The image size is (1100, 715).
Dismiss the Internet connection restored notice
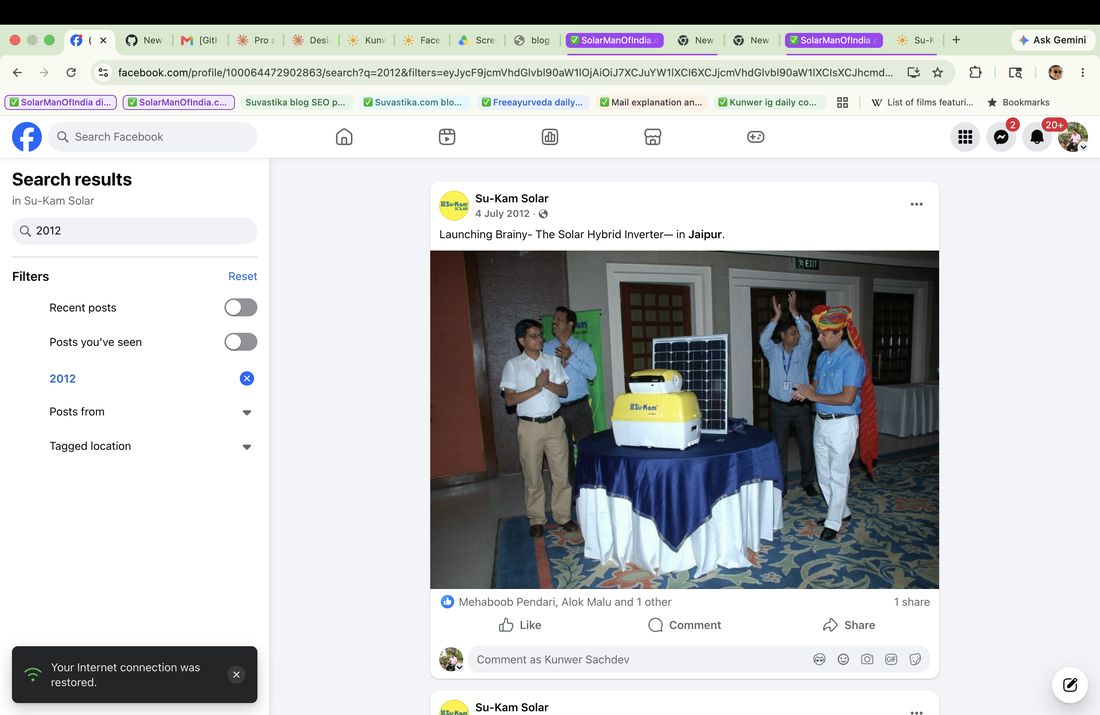(x=236, y=674)
